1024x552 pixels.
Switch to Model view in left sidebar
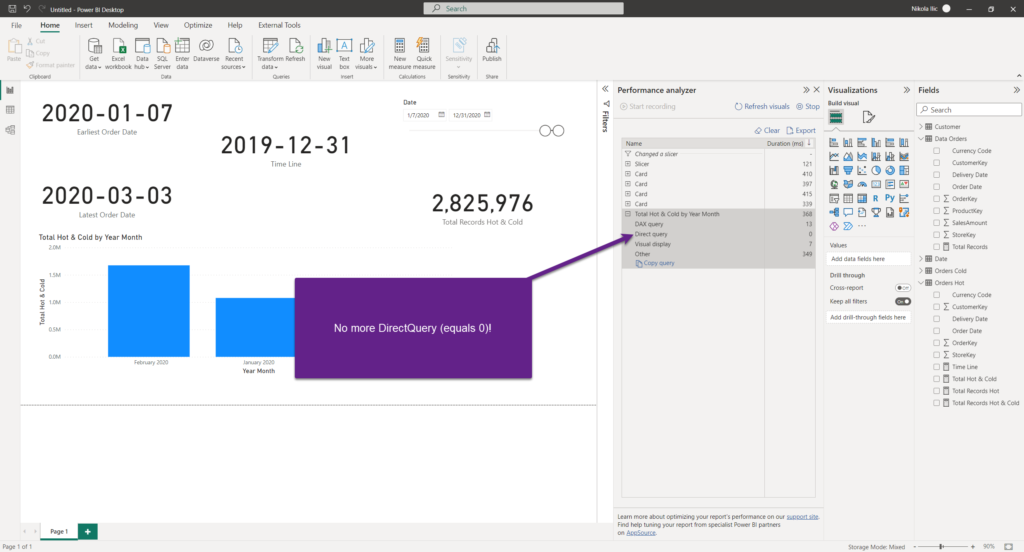(x=10, y=130)
